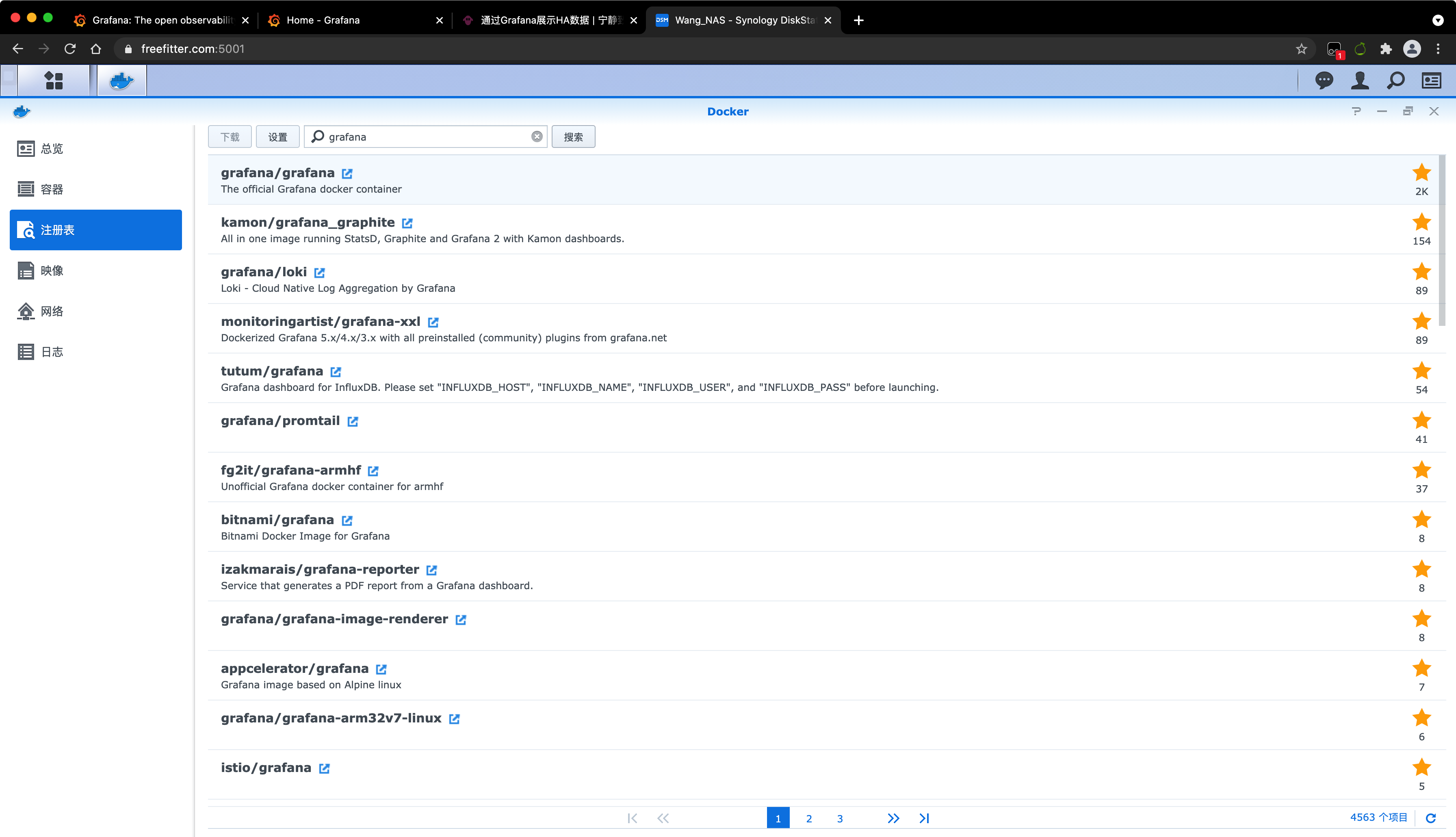Open the 网络 network section
The height and width of the screenshot is (837, 1456).
tap(96, 311)
